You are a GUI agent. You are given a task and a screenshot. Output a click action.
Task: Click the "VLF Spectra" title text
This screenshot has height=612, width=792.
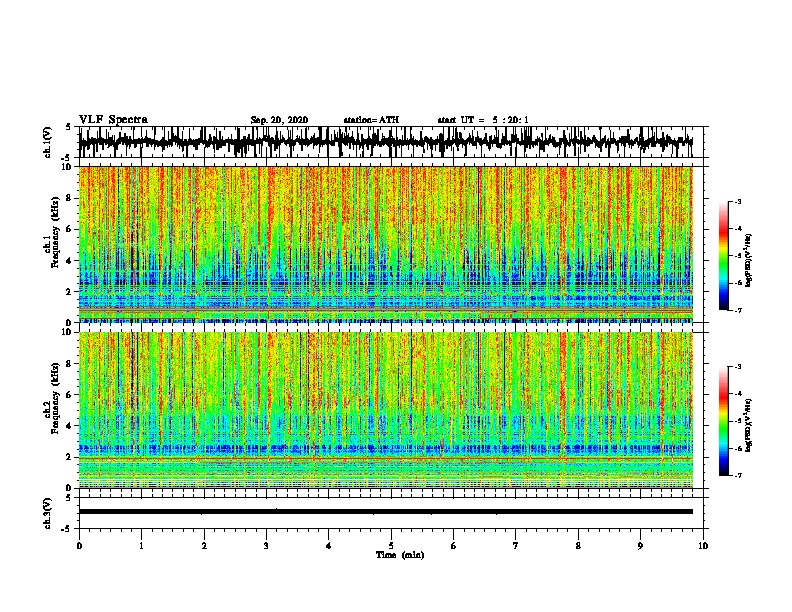tap(113, 119)
